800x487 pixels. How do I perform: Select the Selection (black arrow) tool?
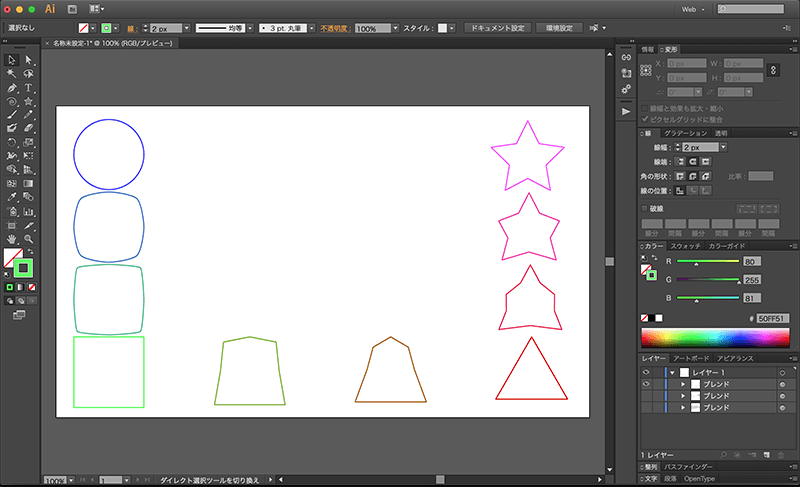(x=11, y=60)
